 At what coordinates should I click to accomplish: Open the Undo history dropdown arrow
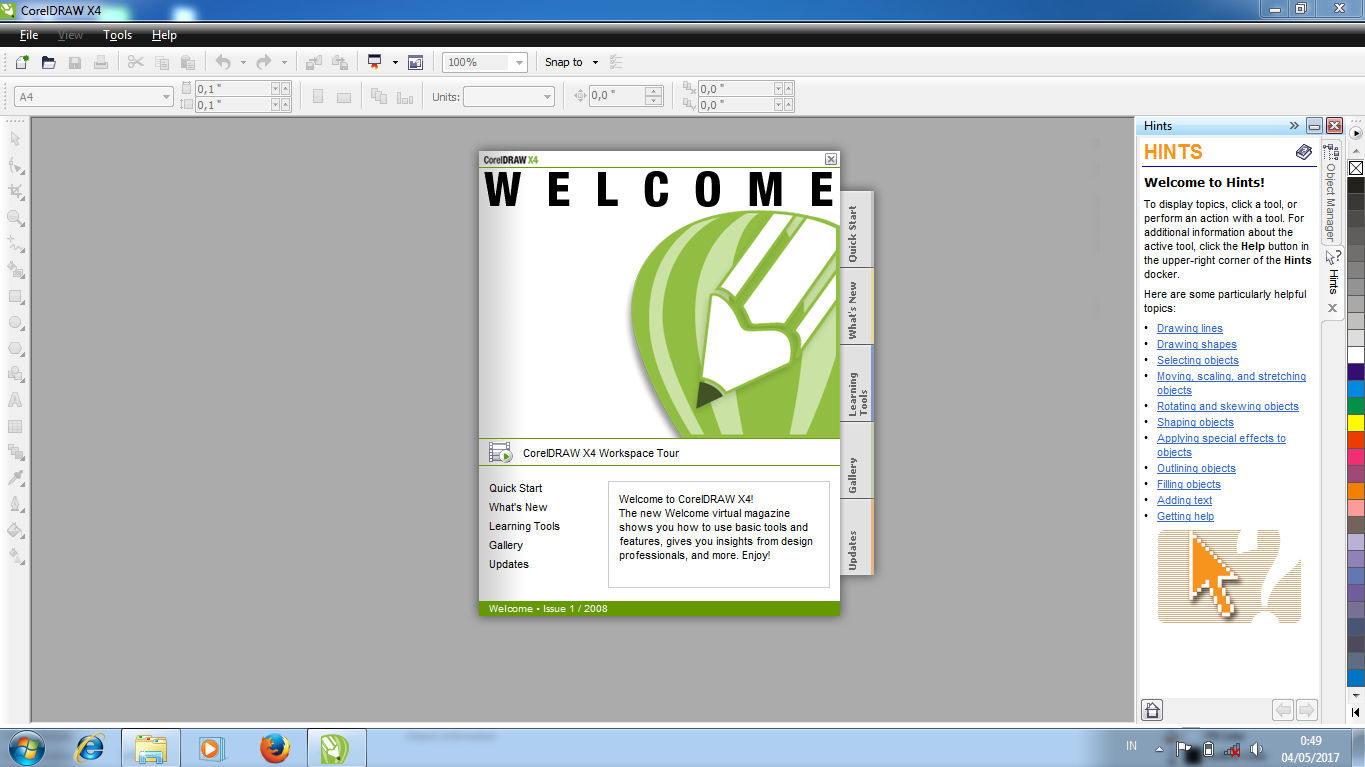(x=243, y=62)
